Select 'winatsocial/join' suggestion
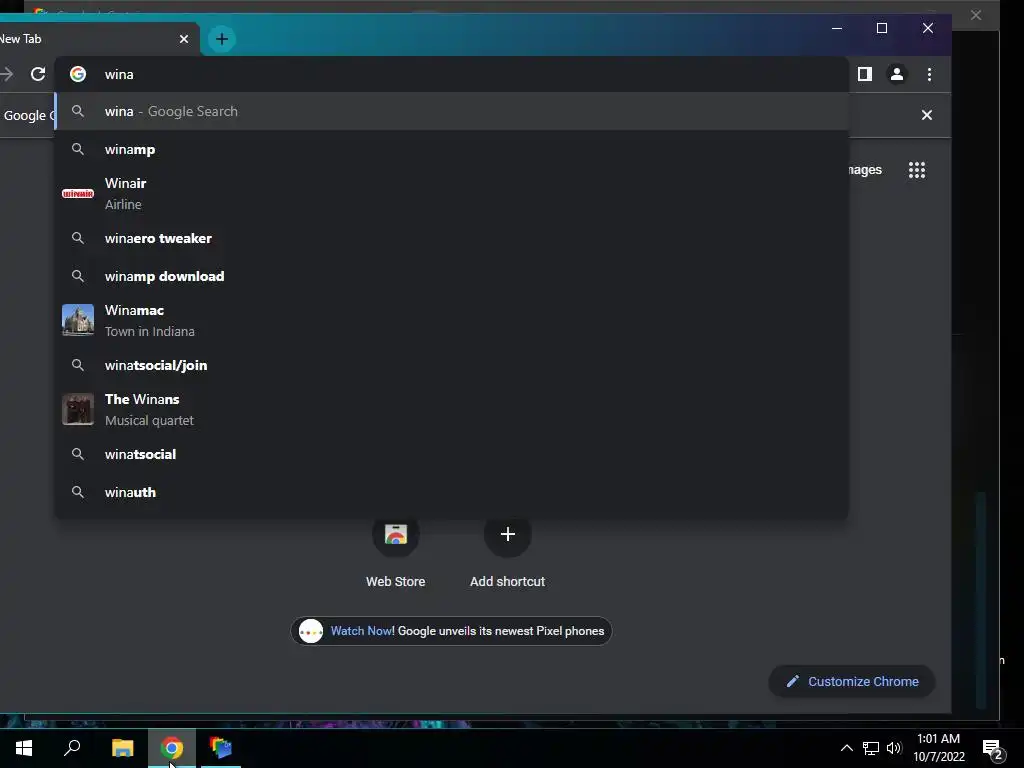Screen dimensions: 1024x768 click(452, 365)
